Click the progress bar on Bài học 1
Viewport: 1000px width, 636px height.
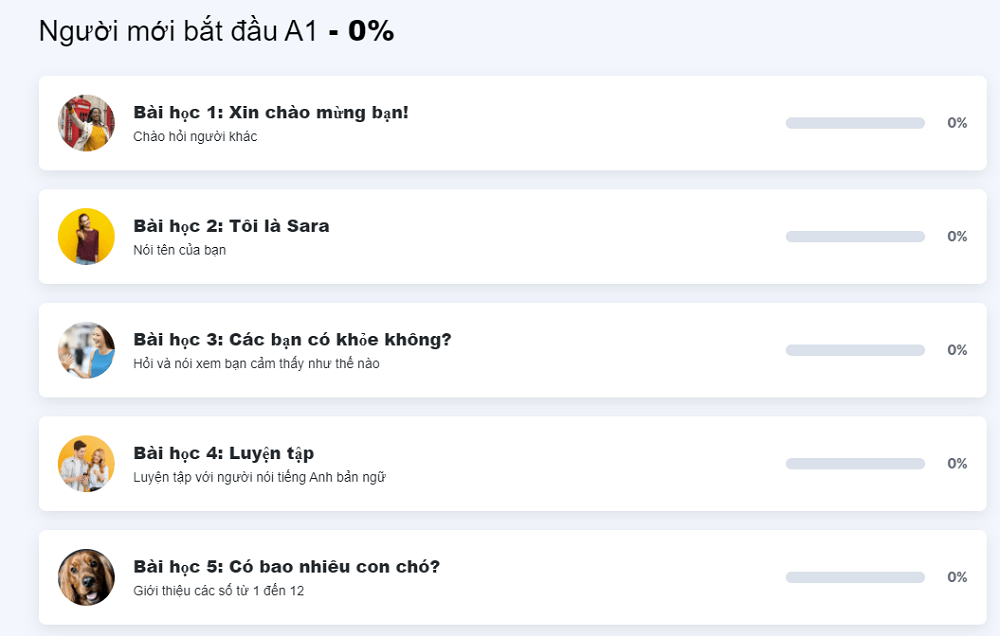point(855,123)
